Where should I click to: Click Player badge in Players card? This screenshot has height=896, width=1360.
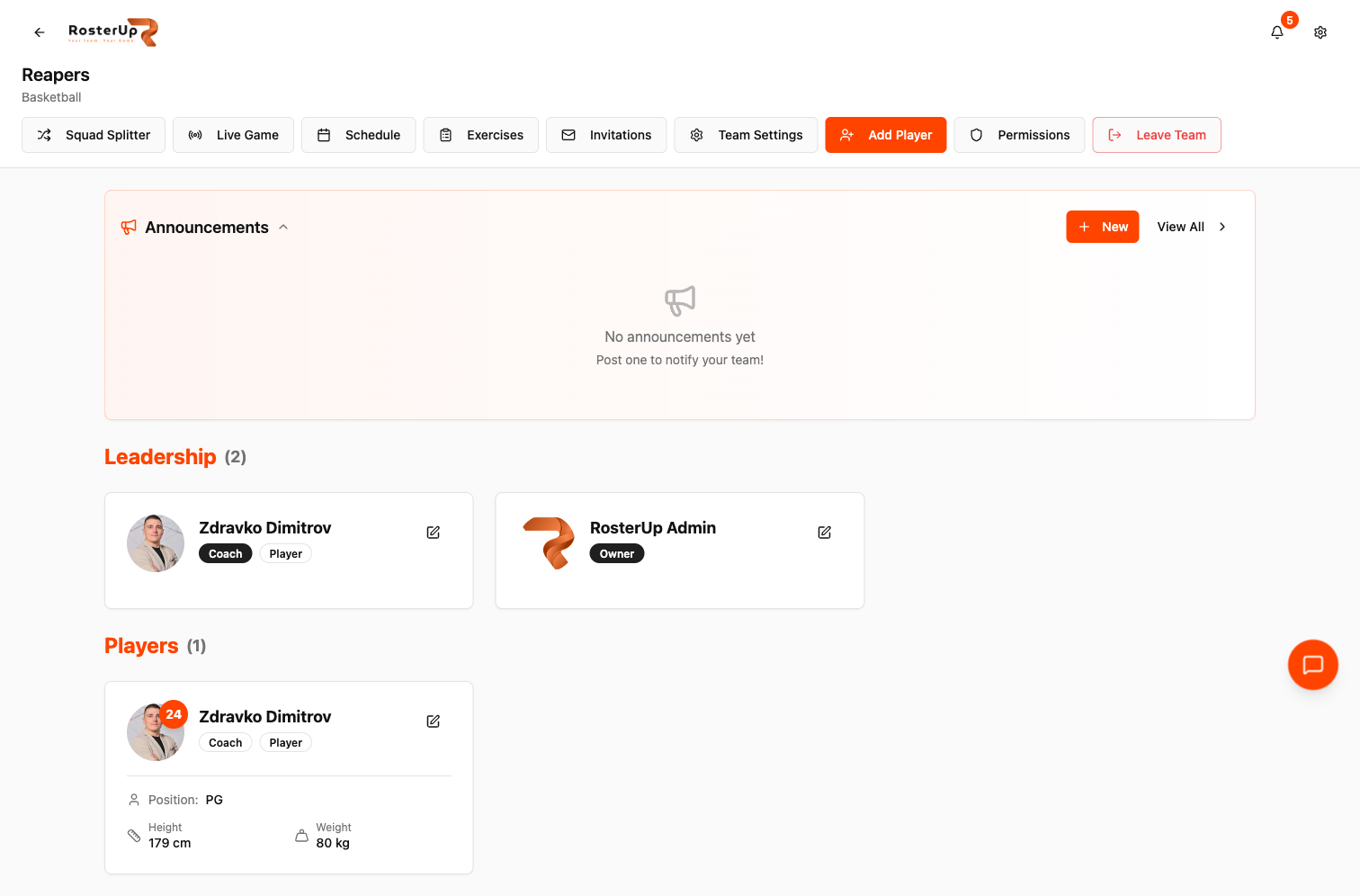[x=286, y=743]
